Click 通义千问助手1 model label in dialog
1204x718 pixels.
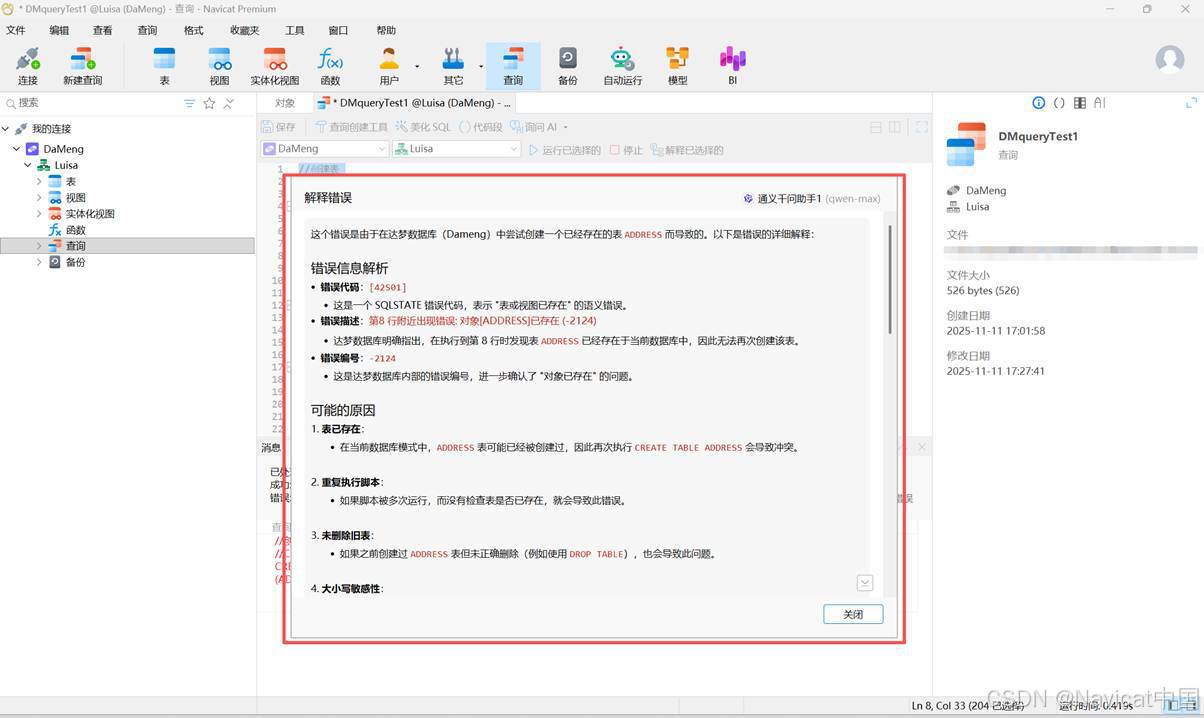pyautogui.click(x=788, y=198)
